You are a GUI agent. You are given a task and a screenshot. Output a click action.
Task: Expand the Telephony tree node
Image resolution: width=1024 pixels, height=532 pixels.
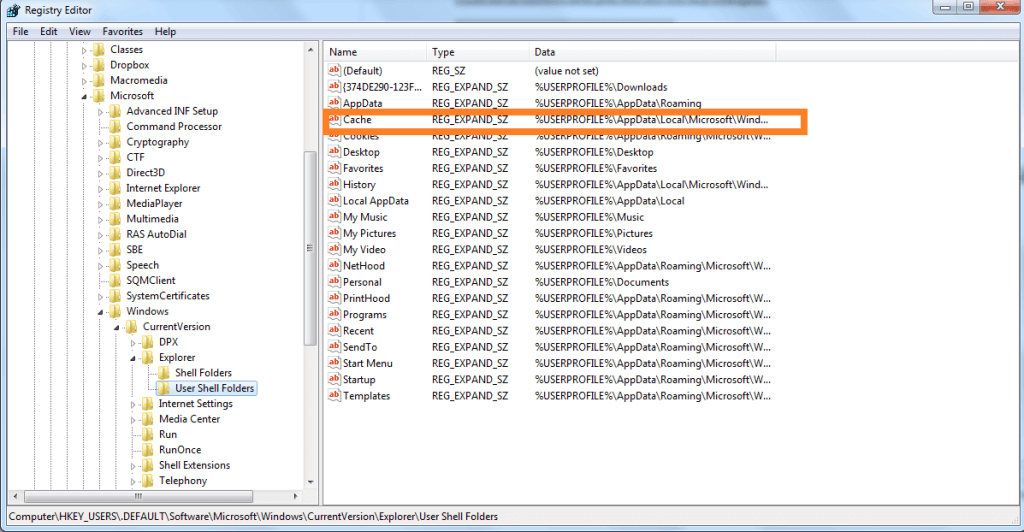[133, 482]
